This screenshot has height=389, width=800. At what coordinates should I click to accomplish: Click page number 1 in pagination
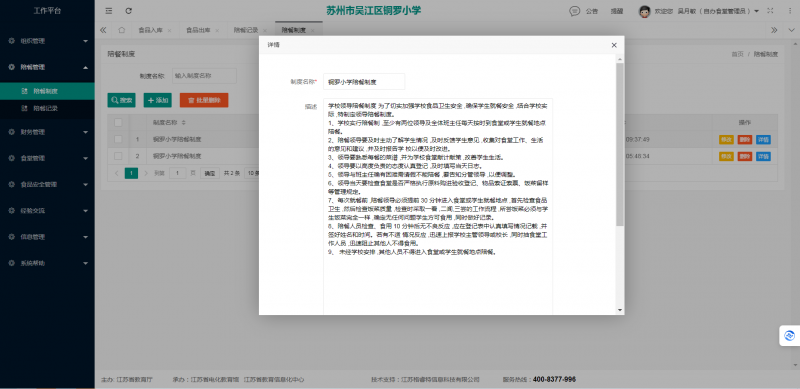coord(131,173)
